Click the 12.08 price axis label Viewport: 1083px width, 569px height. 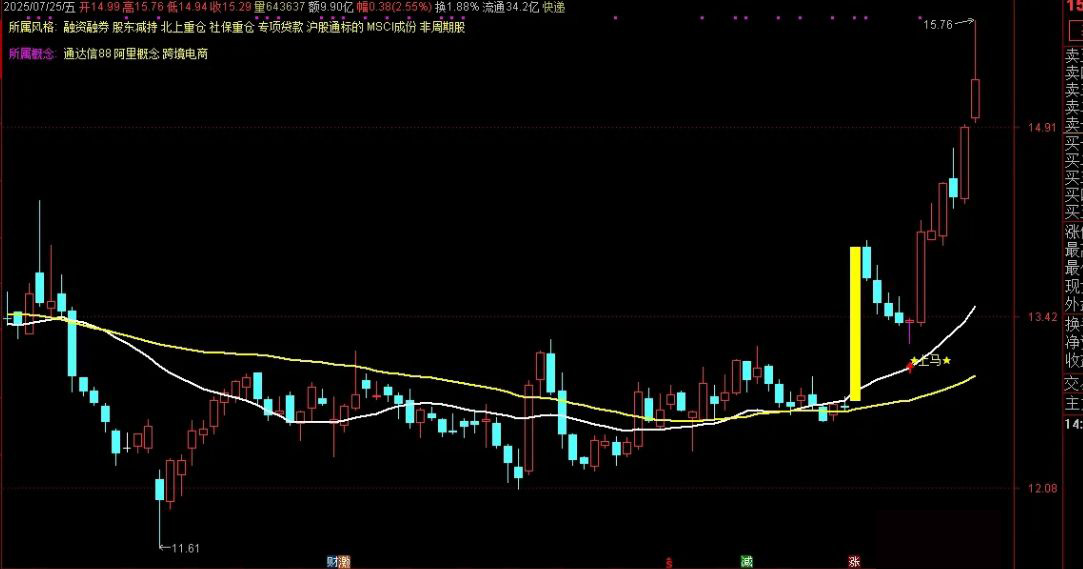[x=1042, y=488]
